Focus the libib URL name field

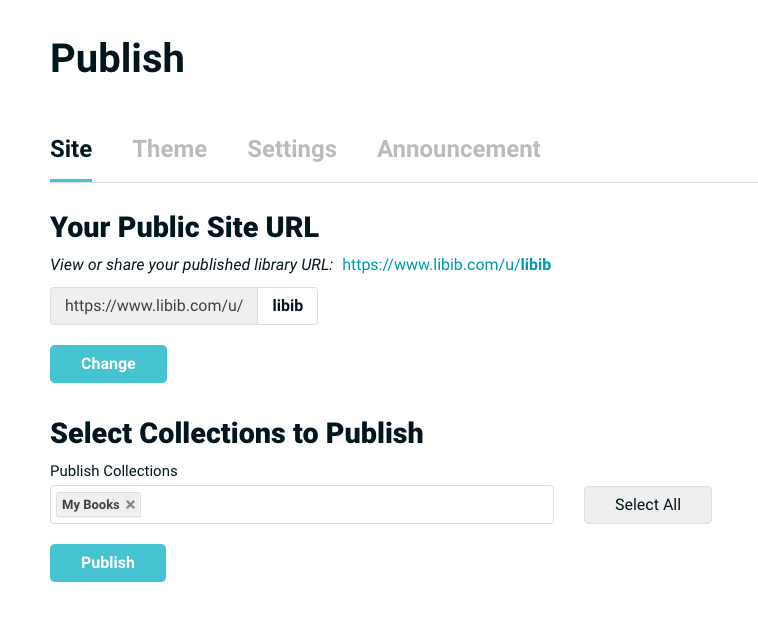(288, 306)
